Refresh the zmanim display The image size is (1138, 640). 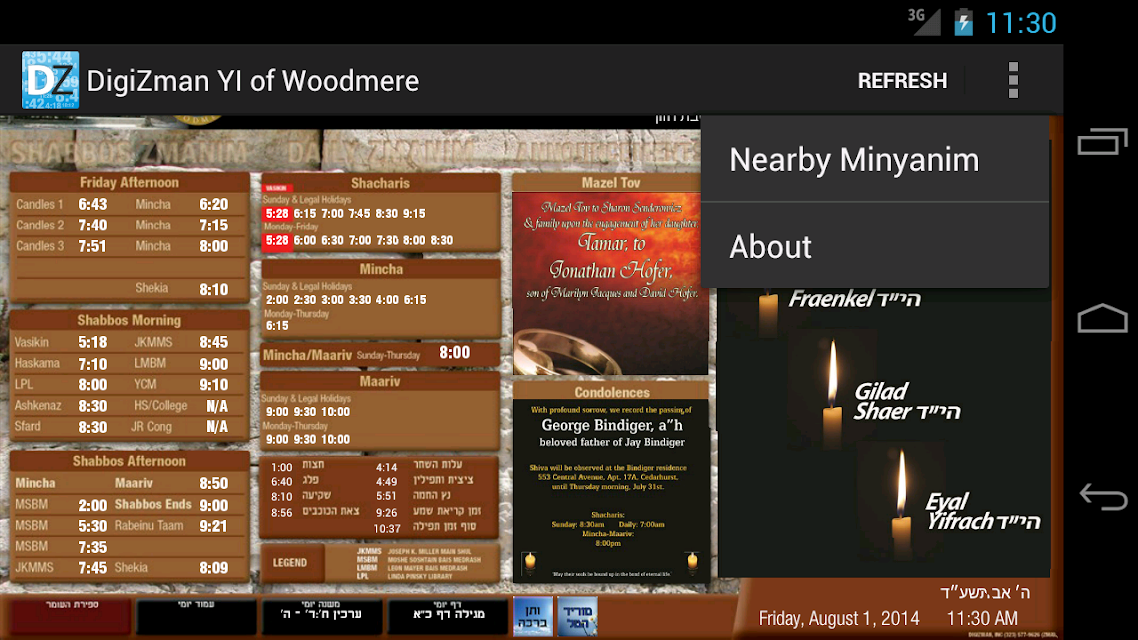[902, 81]
